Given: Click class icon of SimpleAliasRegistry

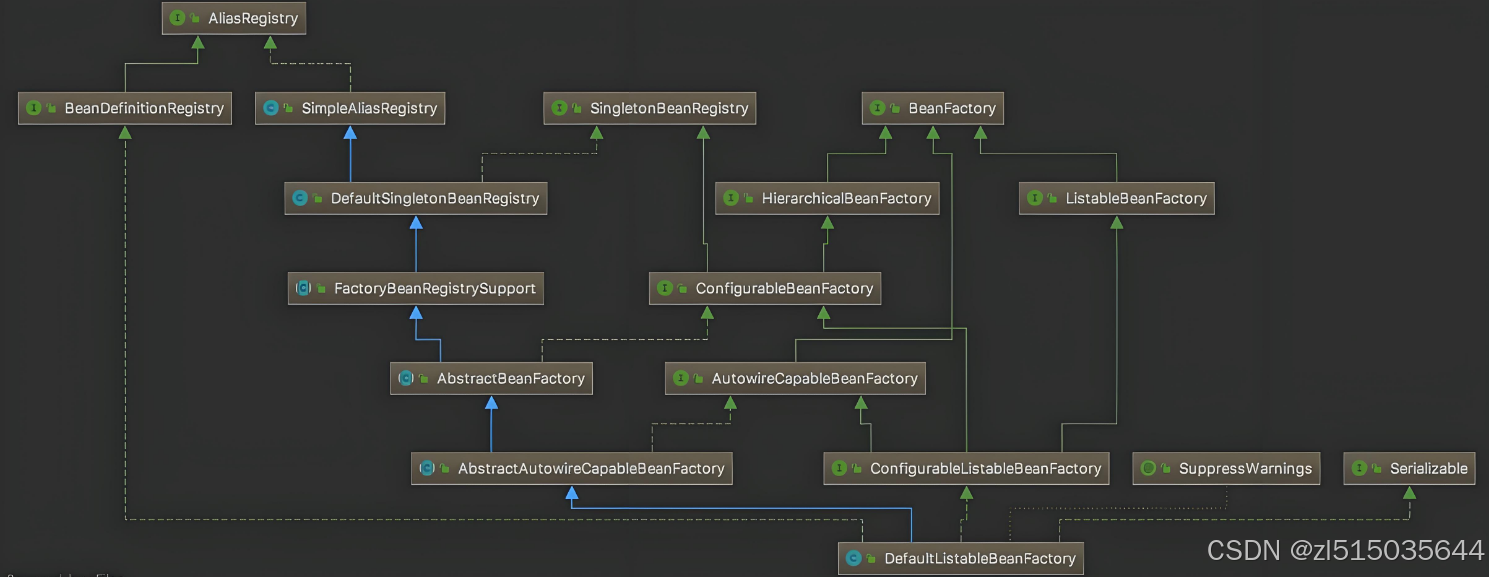Looking at the screenshot, I should pyautogui.click(x=271, y=108).
